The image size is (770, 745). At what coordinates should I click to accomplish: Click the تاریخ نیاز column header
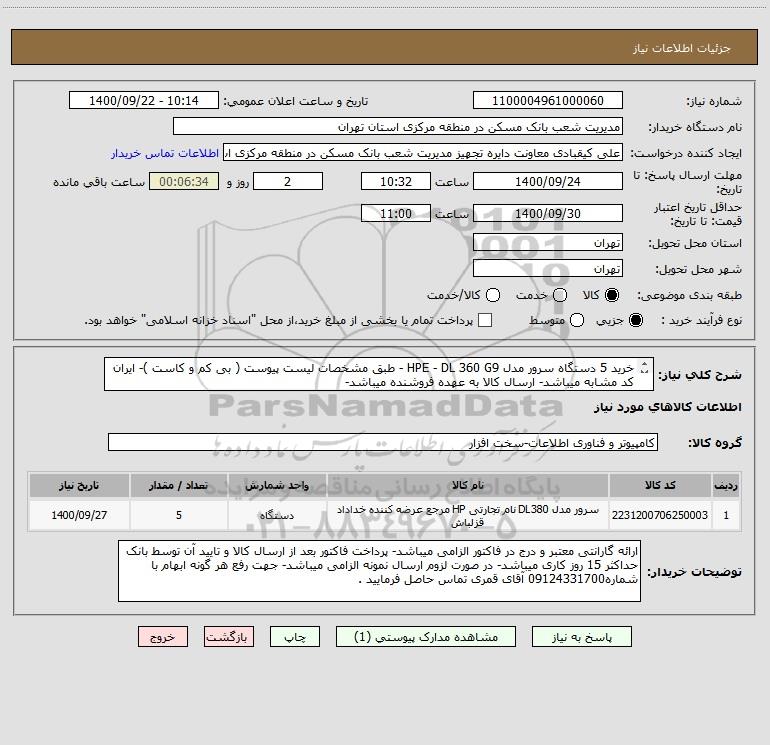pyautogui.click(x=79, y=485)
